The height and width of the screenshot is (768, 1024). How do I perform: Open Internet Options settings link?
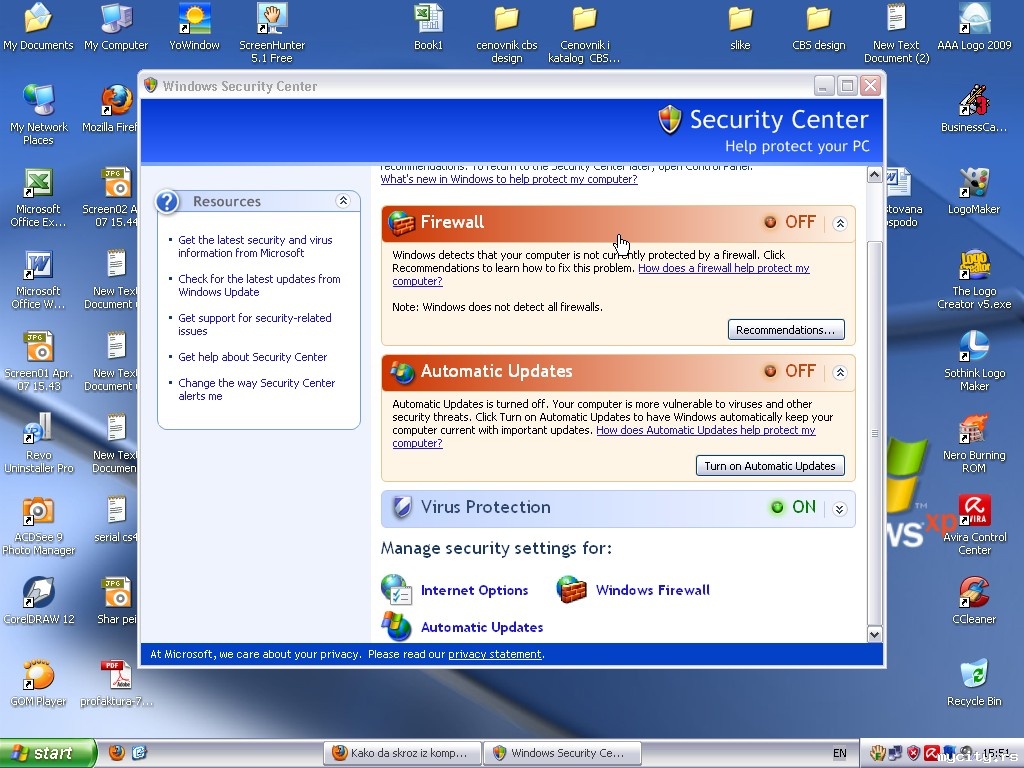(474, 590)
